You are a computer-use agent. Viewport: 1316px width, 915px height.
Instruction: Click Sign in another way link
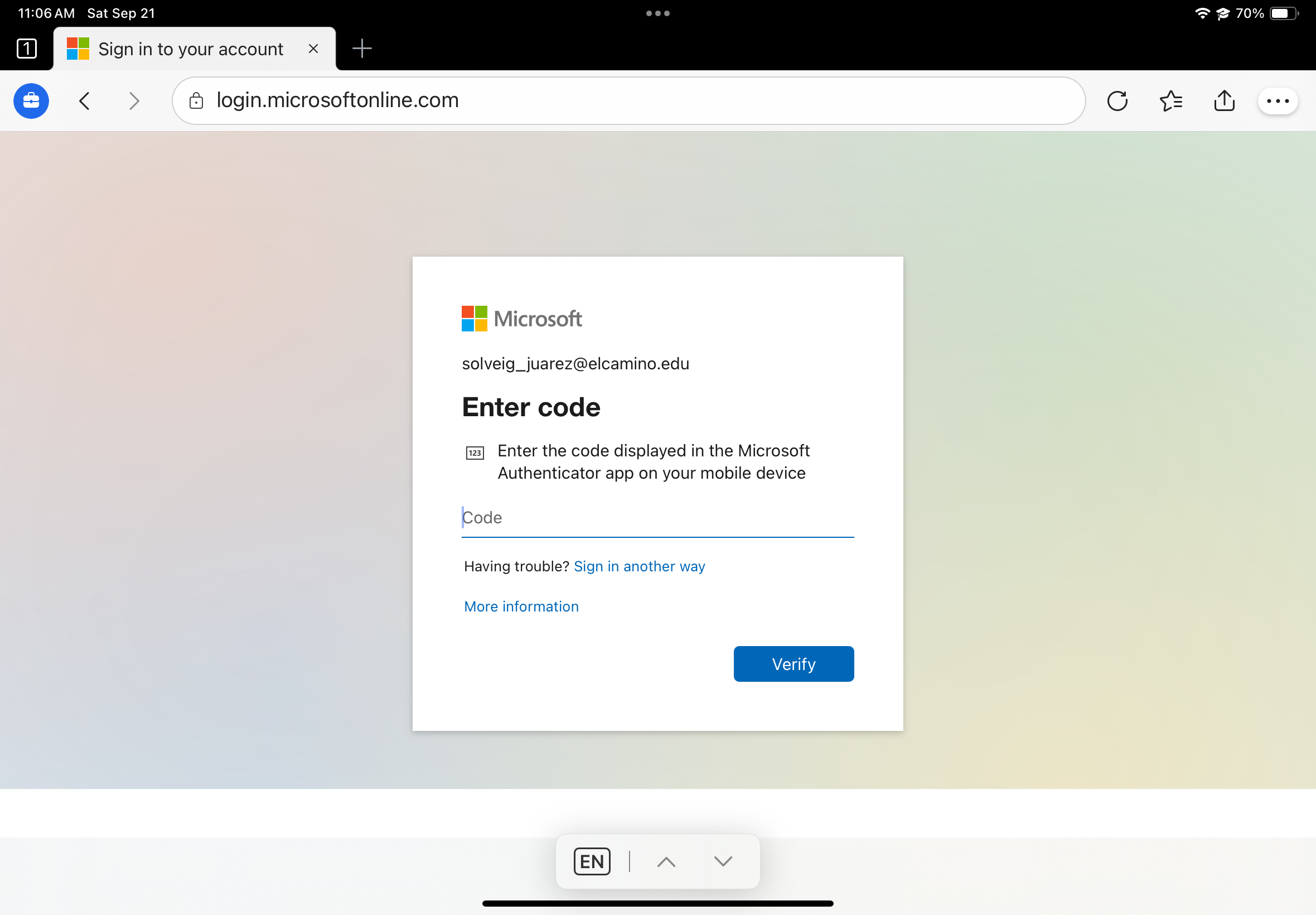639,566
